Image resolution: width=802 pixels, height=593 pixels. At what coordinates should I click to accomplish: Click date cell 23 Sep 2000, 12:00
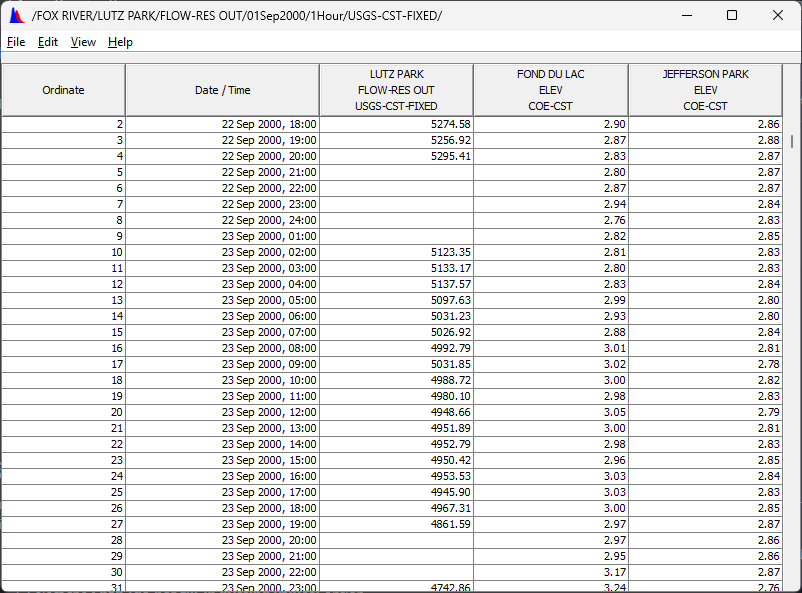click(x=222, y=412)
